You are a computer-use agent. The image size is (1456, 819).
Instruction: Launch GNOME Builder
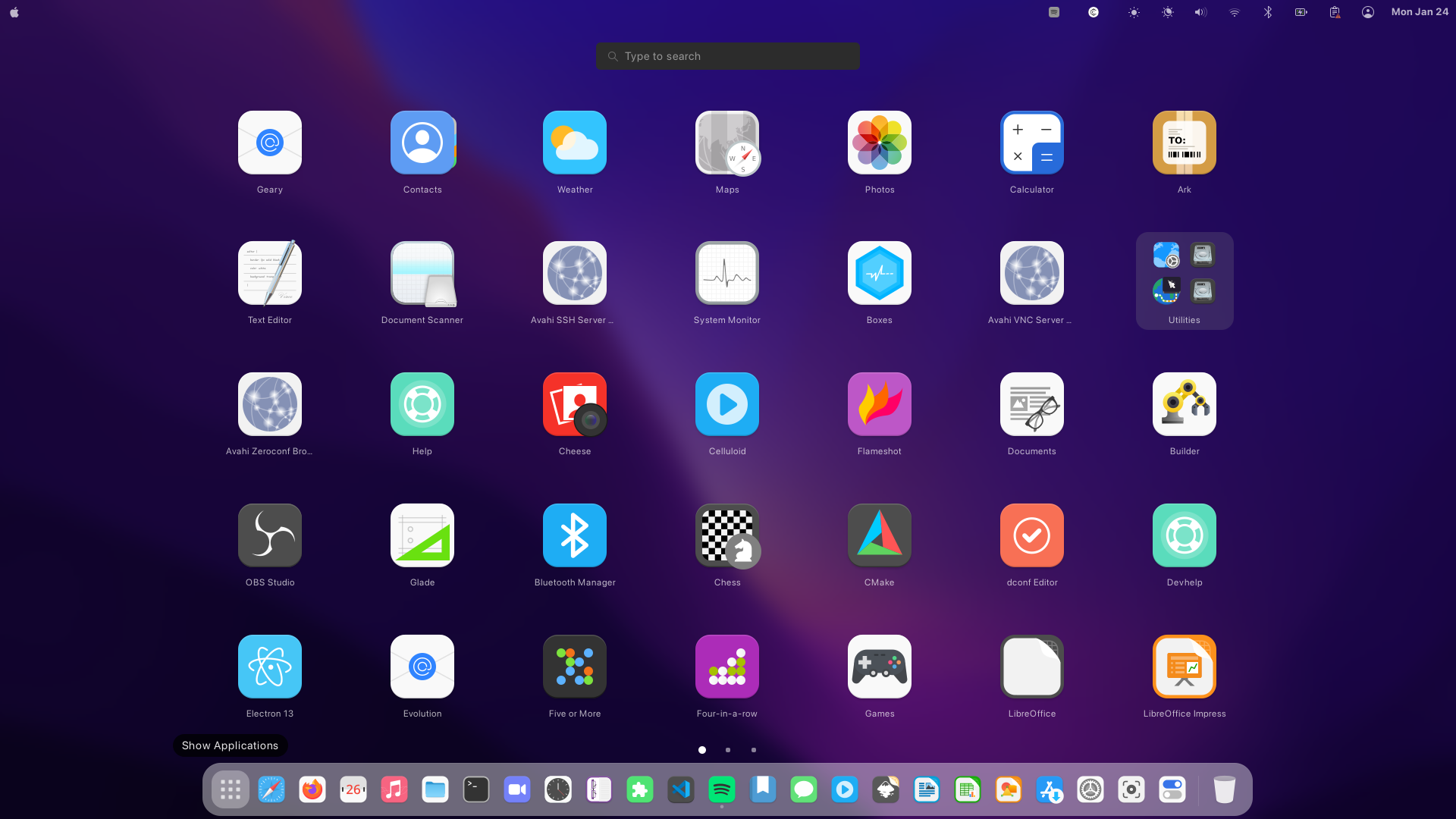(x=1185, y=404)
